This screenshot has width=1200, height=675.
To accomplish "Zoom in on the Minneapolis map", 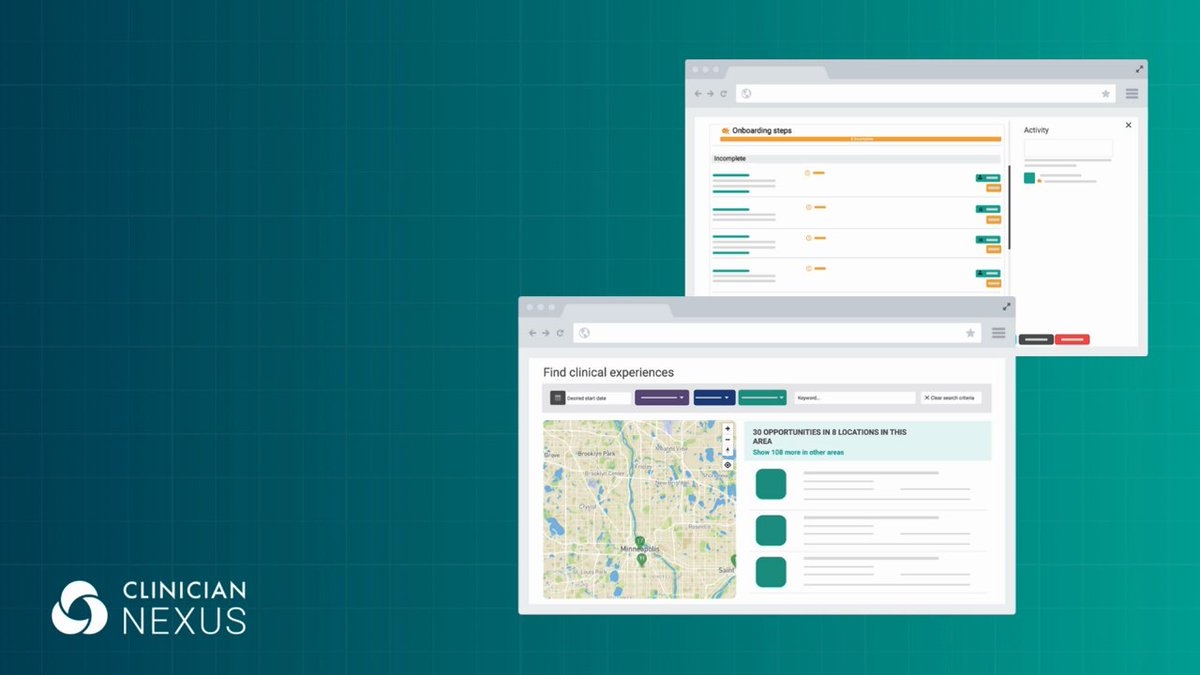I will 727,429.
